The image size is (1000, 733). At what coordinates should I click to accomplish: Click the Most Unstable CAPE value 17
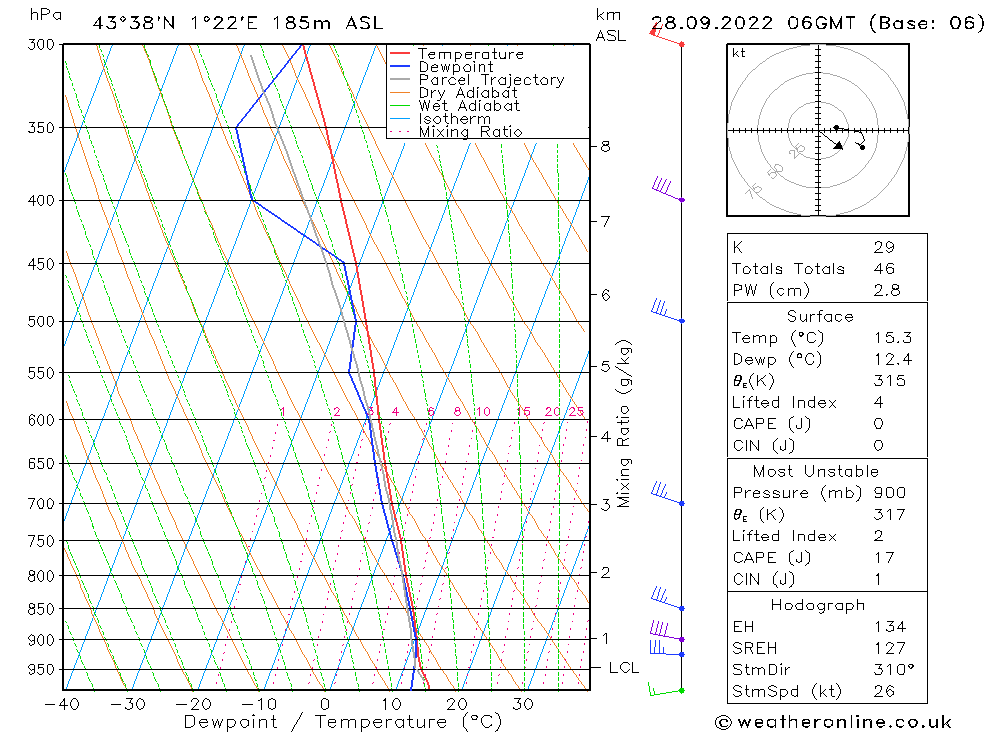(x=884, y=558)
